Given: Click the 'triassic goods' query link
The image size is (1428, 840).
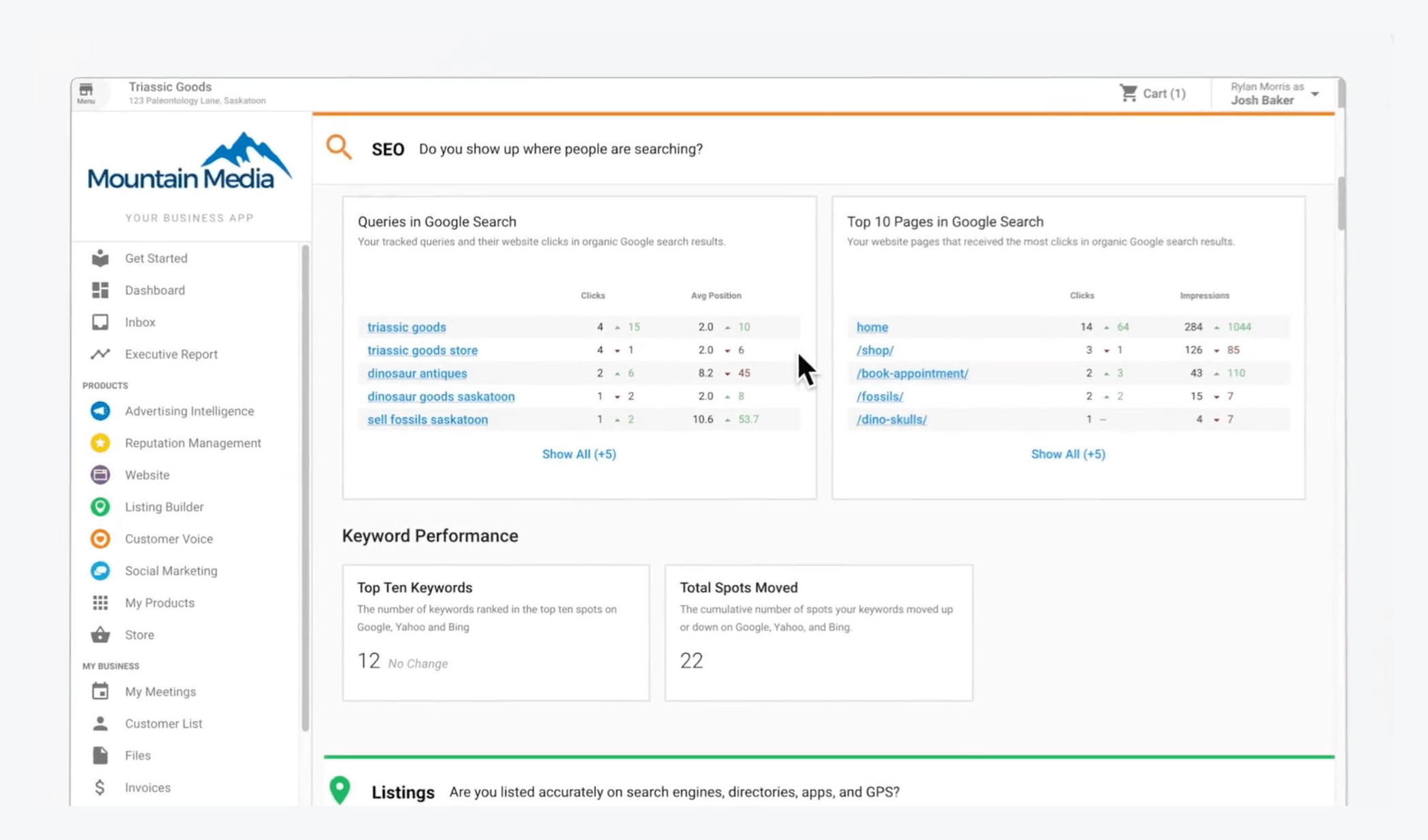Looking at the screenshot, I should pos(406,326).
